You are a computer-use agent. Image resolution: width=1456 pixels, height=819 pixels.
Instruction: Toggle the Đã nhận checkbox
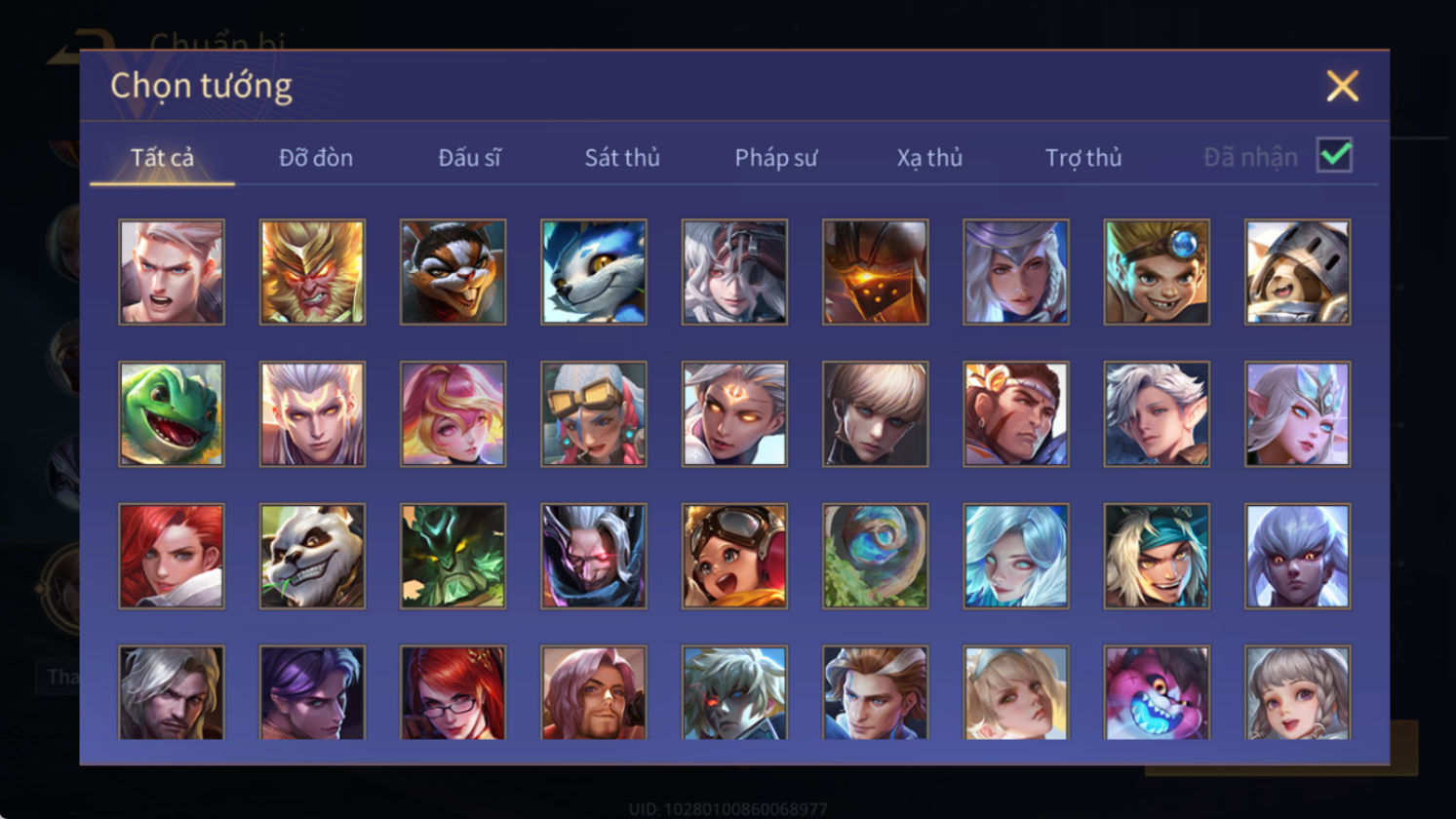[x=1334, y=155]
